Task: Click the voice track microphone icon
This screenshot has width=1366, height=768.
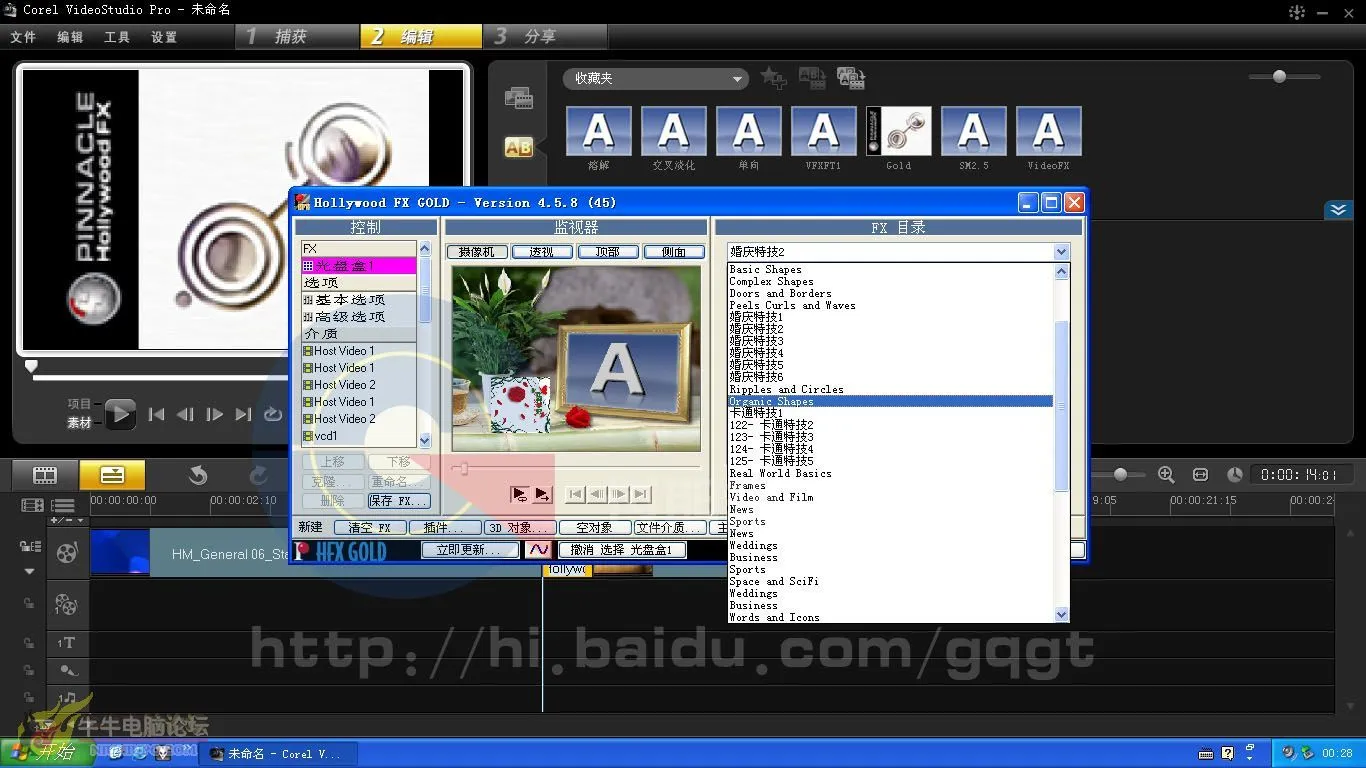Action: point(67,668)
